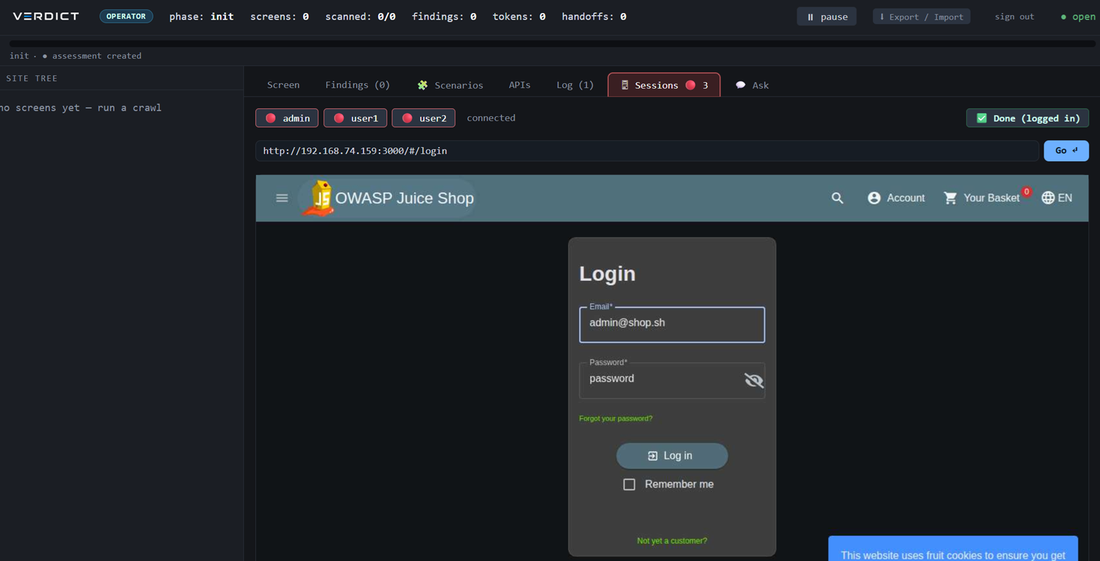Toggle the Done (logged in) checkbox button
The image size is (1100, 561).
(x=1028, y=118)
